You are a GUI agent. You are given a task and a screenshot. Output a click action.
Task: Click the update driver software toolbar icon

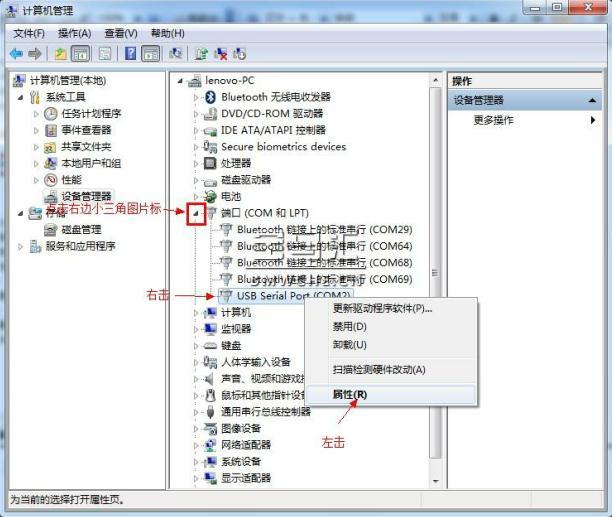[x=201, y=53]
